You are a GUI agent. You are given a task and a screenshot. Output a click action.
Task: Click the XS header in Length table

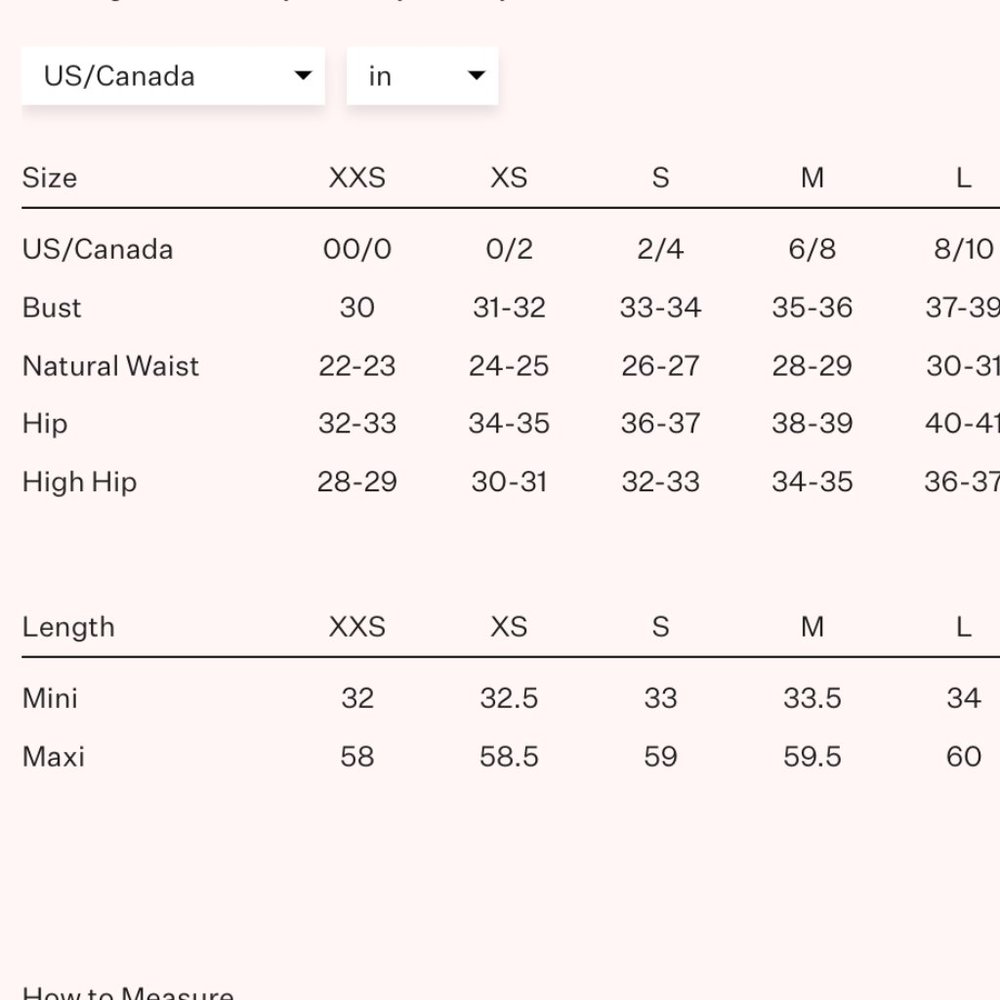tap(509, 628)
